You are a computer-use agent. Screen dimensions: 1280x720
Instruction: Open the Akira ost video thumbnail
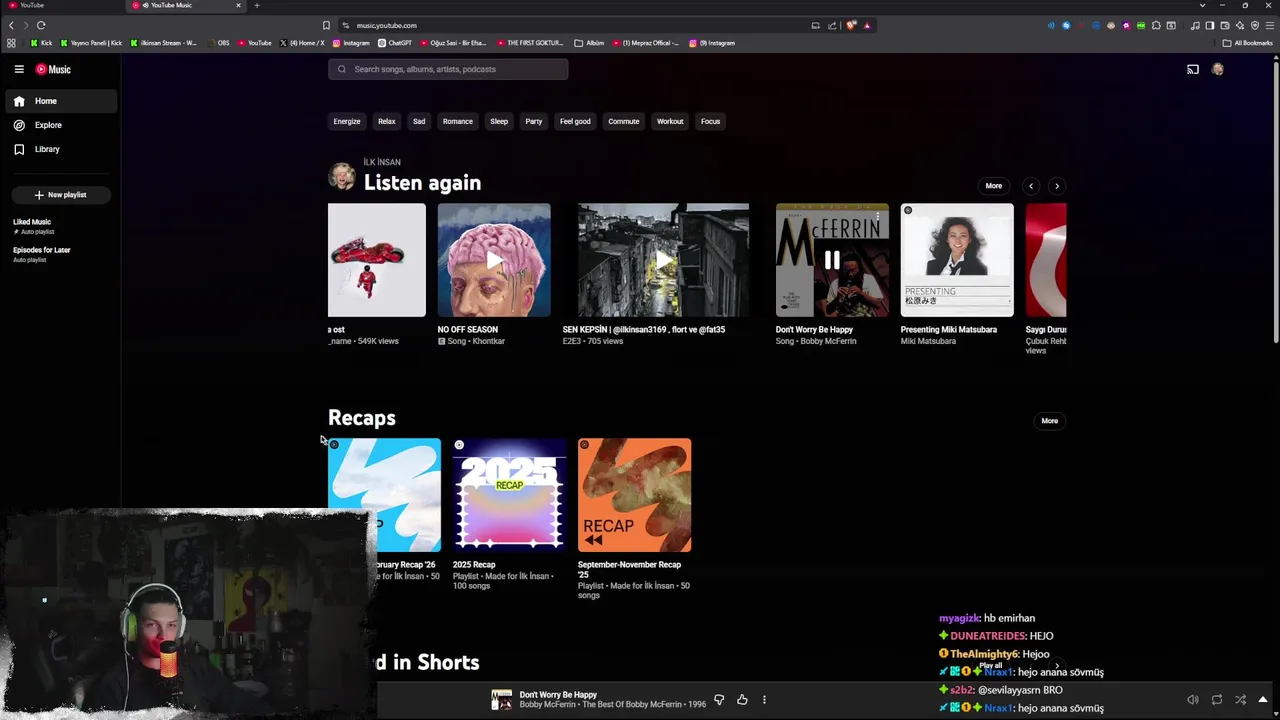[377, 260]
